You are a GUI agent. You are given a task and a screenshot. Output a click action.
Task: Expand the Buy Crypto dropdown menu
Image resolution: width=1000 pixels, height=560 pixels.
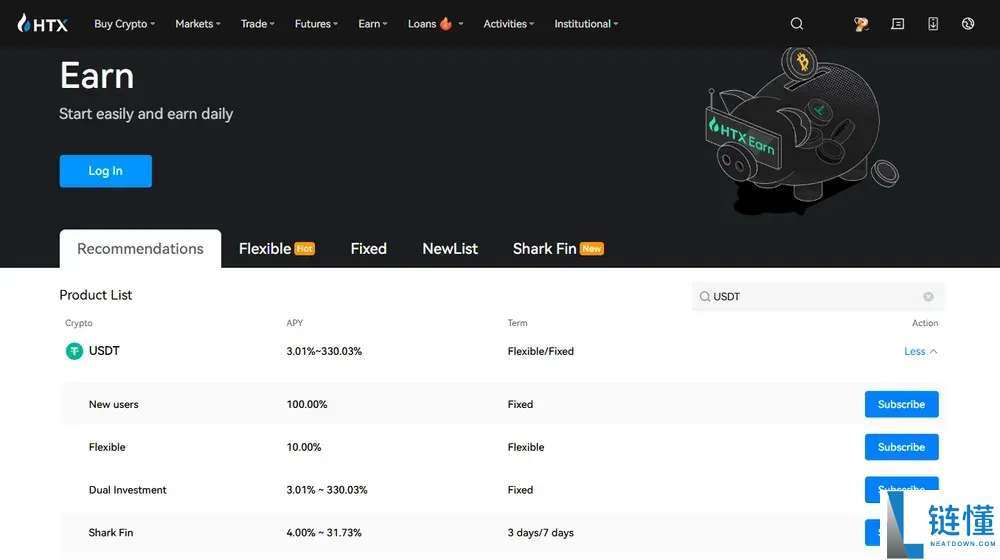coord(124,24)
